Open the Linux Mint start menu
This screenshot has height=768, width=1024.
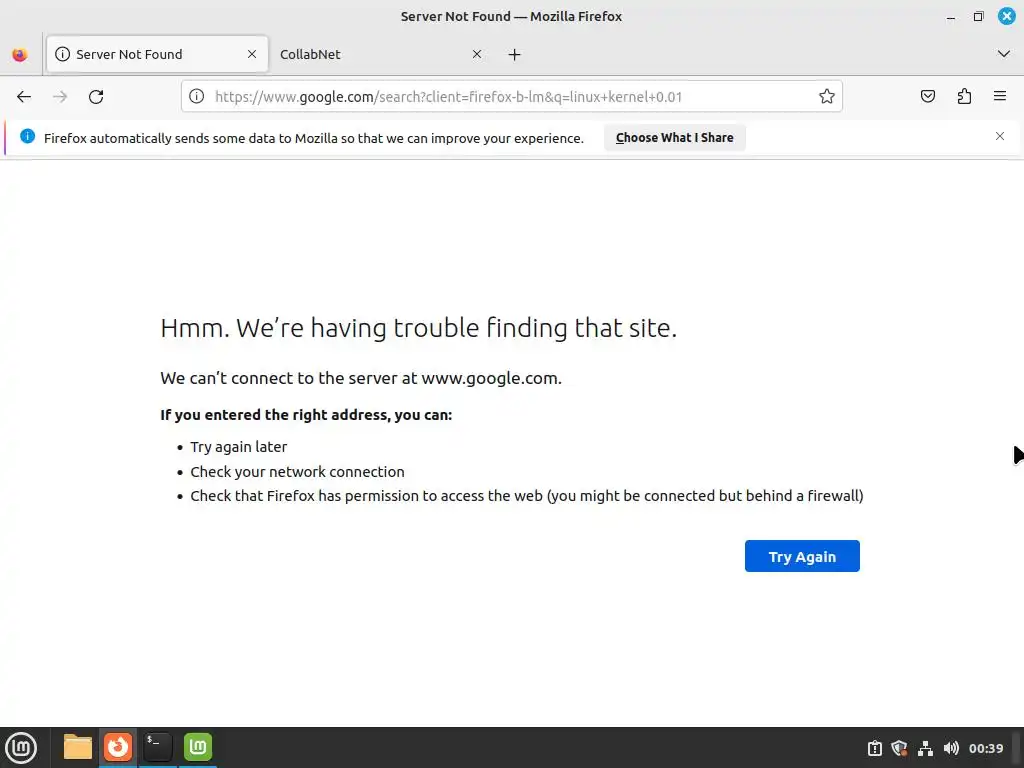click(x=21, y=748)
